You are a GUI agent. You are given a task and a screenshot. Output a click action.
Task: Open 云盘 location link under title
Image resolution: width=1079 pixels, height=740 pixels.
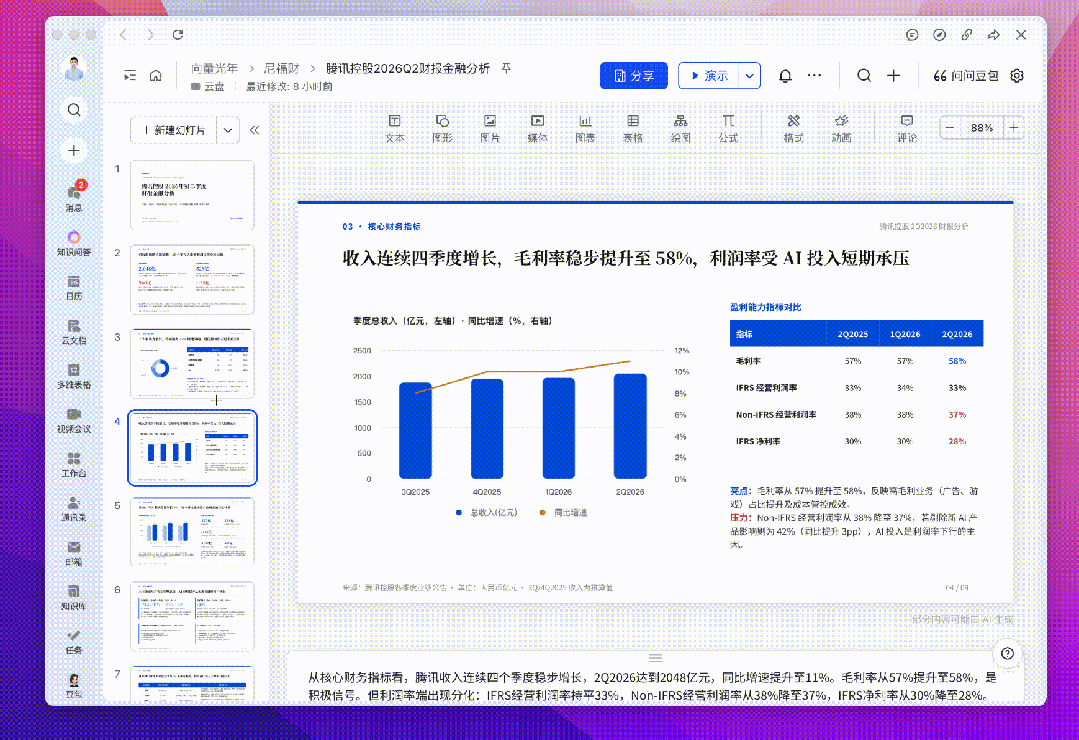pyautogui.click(x=208, y=87)
